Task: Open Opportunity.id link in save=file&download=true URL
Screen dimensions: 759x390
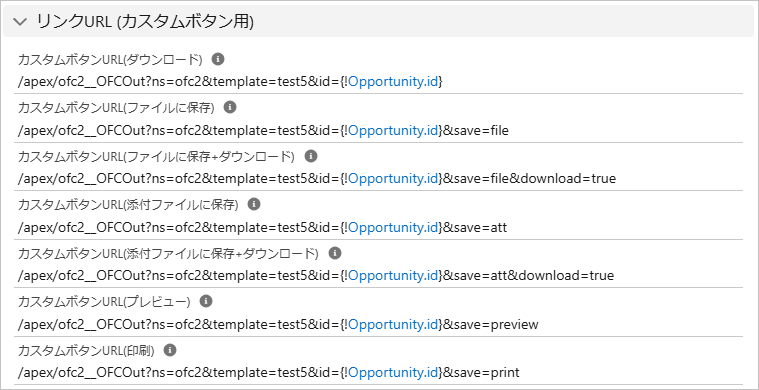Action: coord(393,179)
